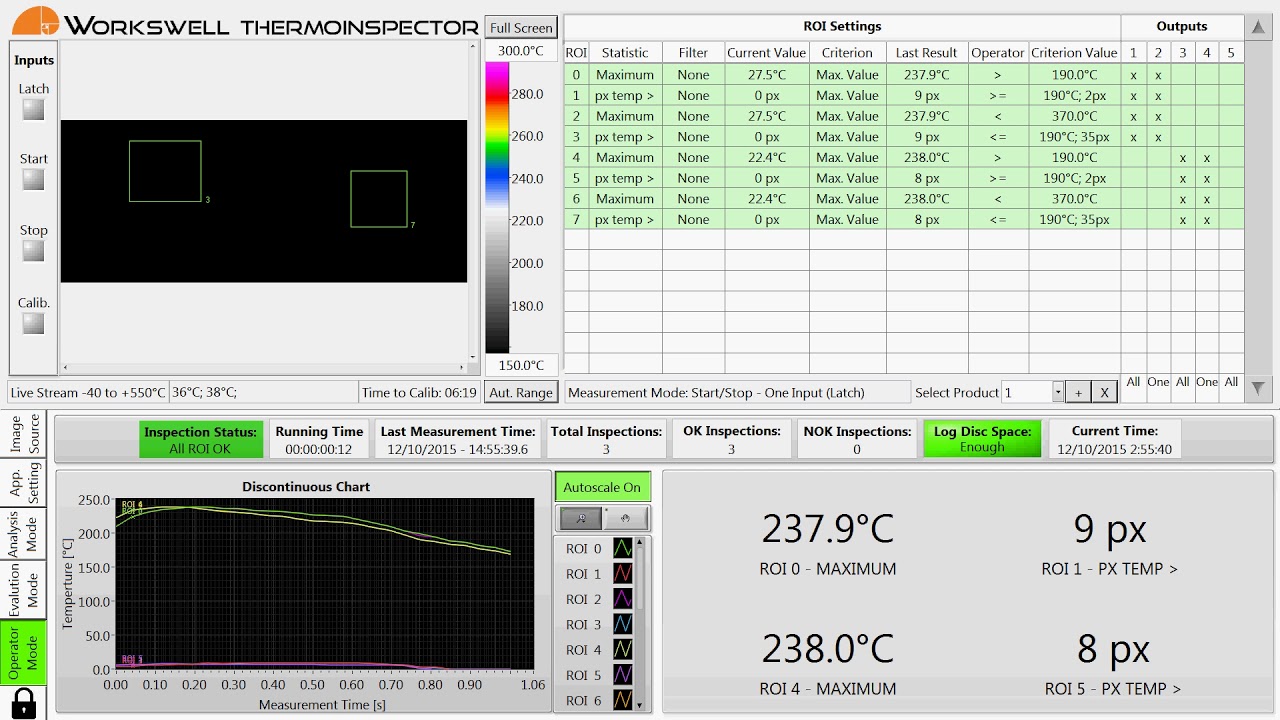1280x720 pixels.
Task: Click Live Stream -40 to +550°C status
Action: pos(88,392)
